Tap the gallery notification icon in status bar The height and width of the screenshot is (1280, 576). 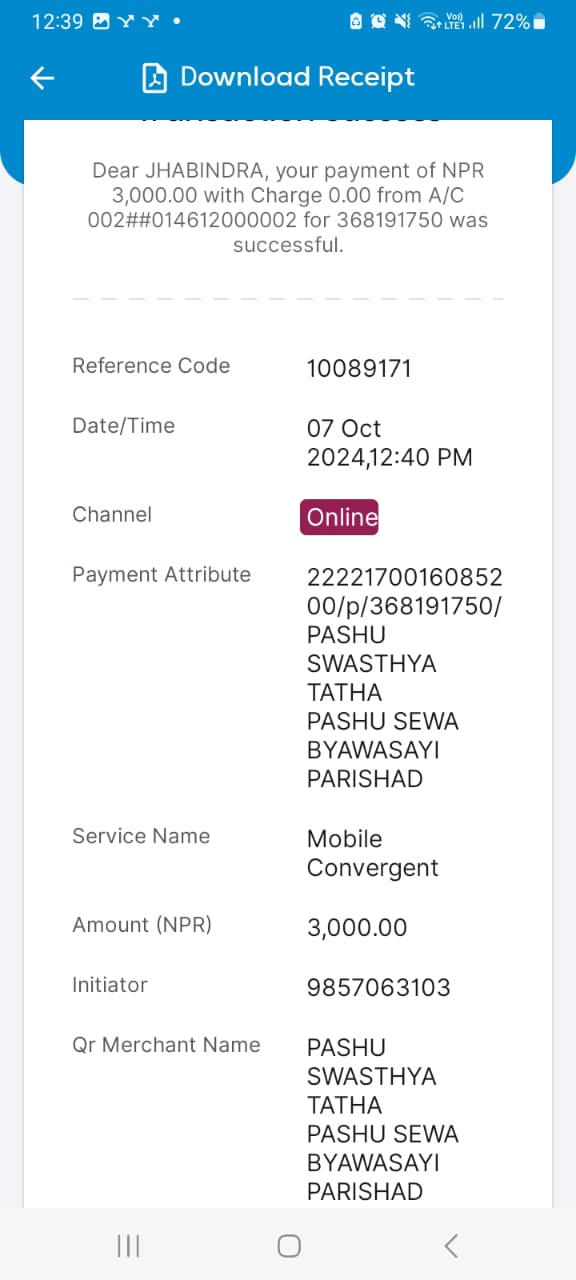pyautogui.click(x=101, y=21)
